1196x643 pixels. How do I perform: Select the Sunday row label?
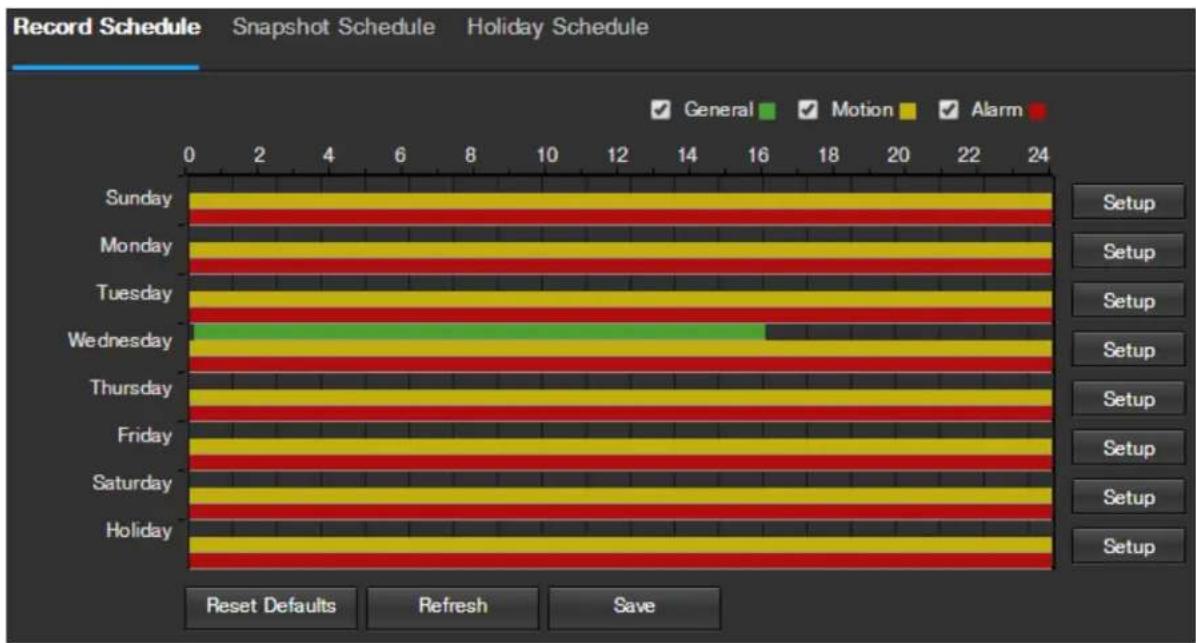point(139,198)
